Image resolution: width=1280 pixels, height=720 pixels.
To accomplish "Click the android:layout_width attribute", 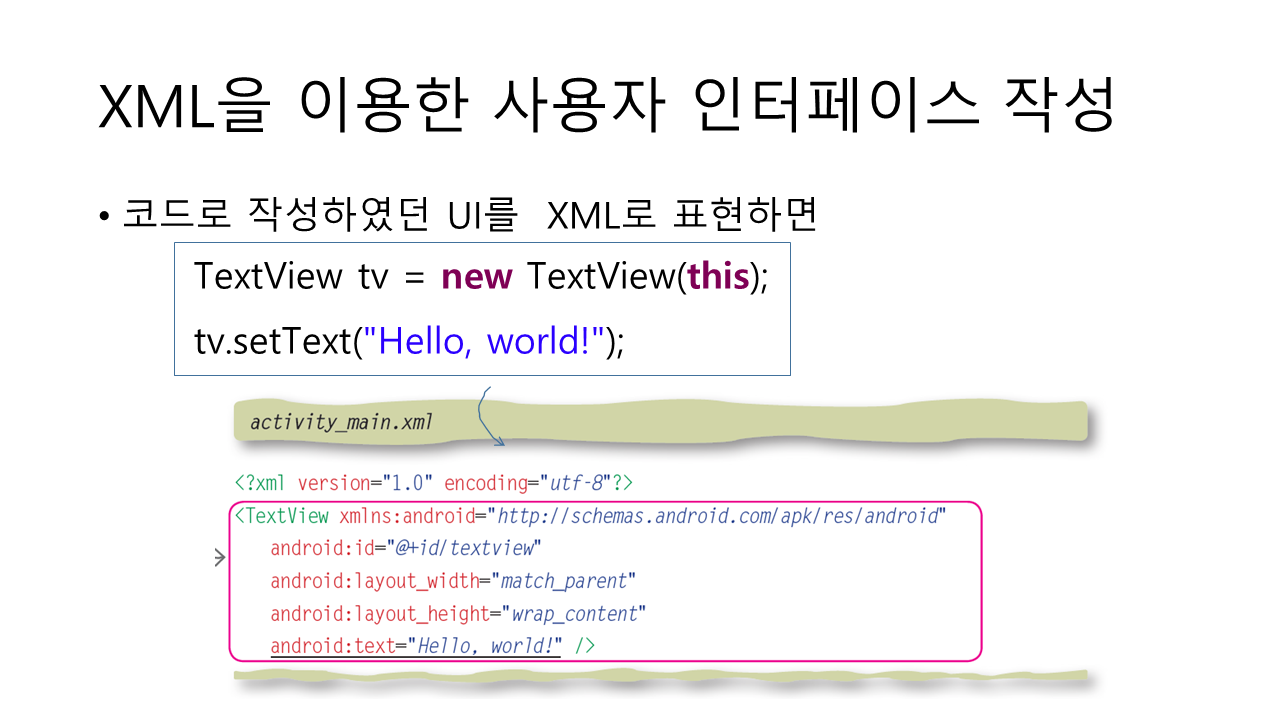I will tap(375, 581).
